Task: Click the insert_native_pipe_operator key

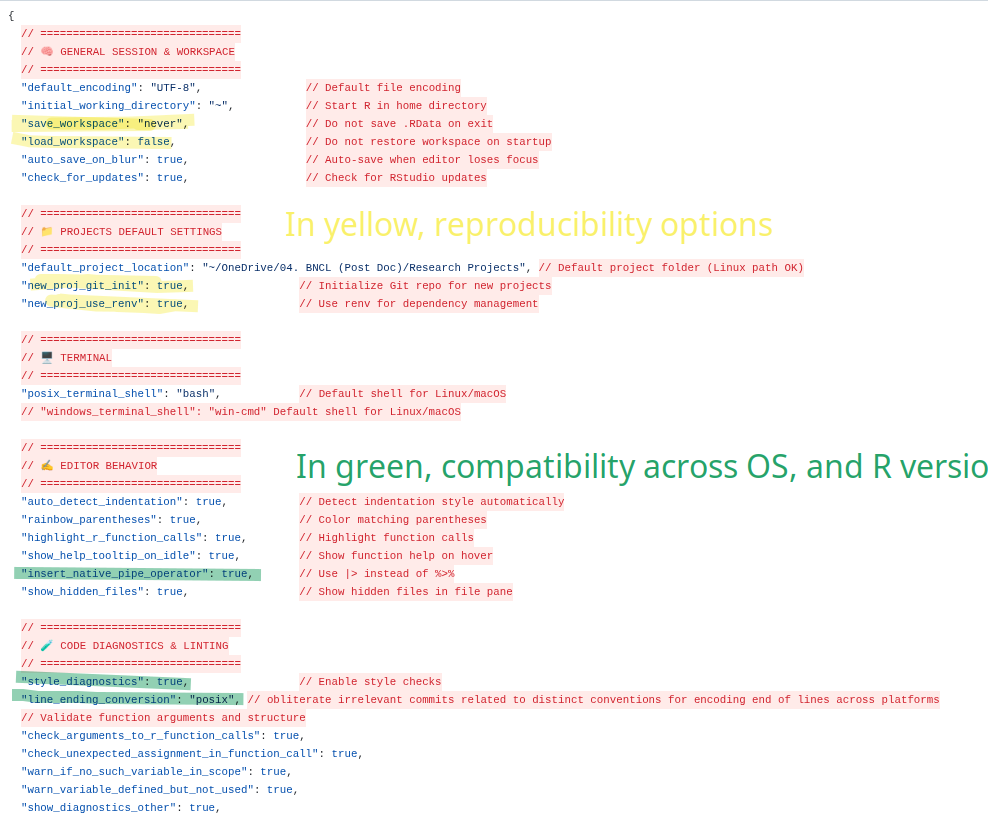Action: [x=114, y=574]
